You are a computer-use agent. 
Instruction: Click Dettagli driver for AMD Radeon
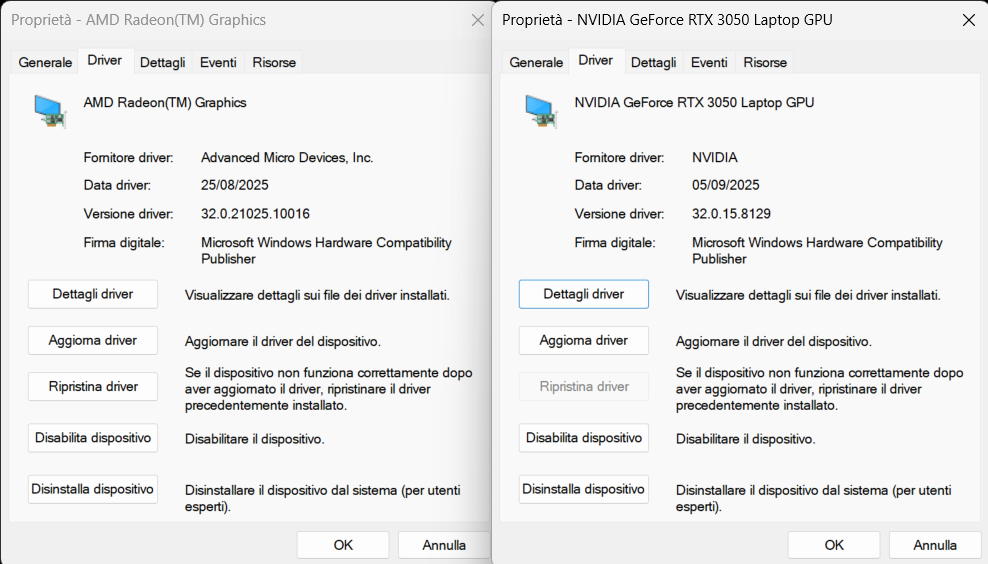tap(93, 294)
